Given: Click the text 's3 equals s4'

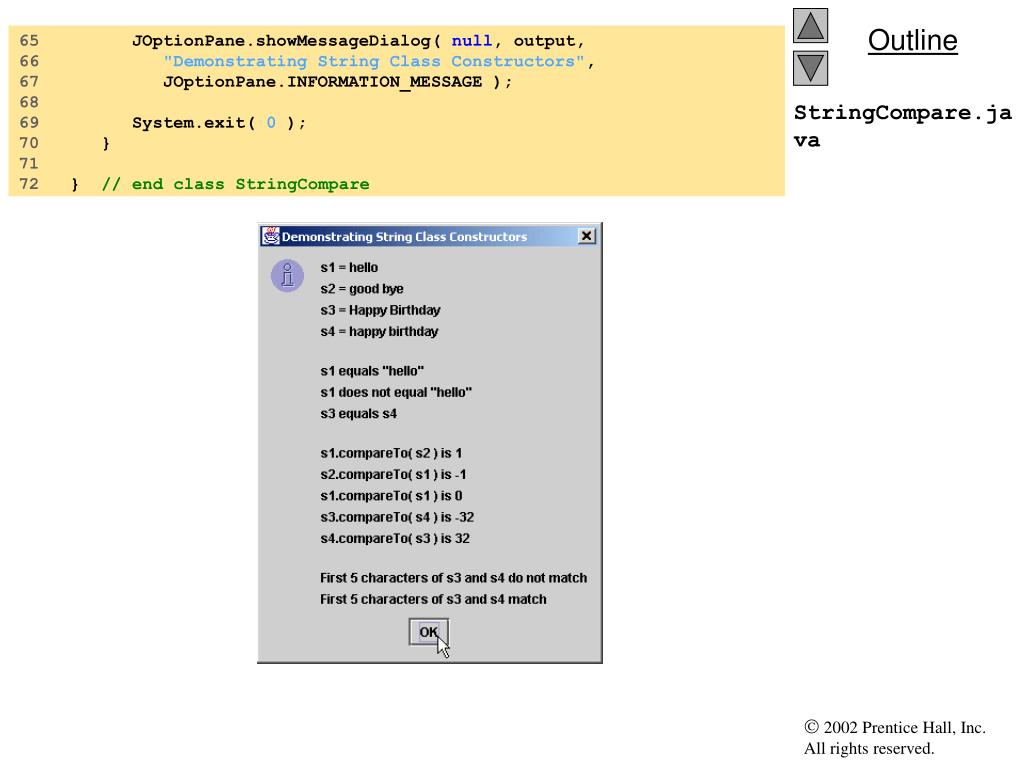Looking at the screenshot, I should pos(358,414).
